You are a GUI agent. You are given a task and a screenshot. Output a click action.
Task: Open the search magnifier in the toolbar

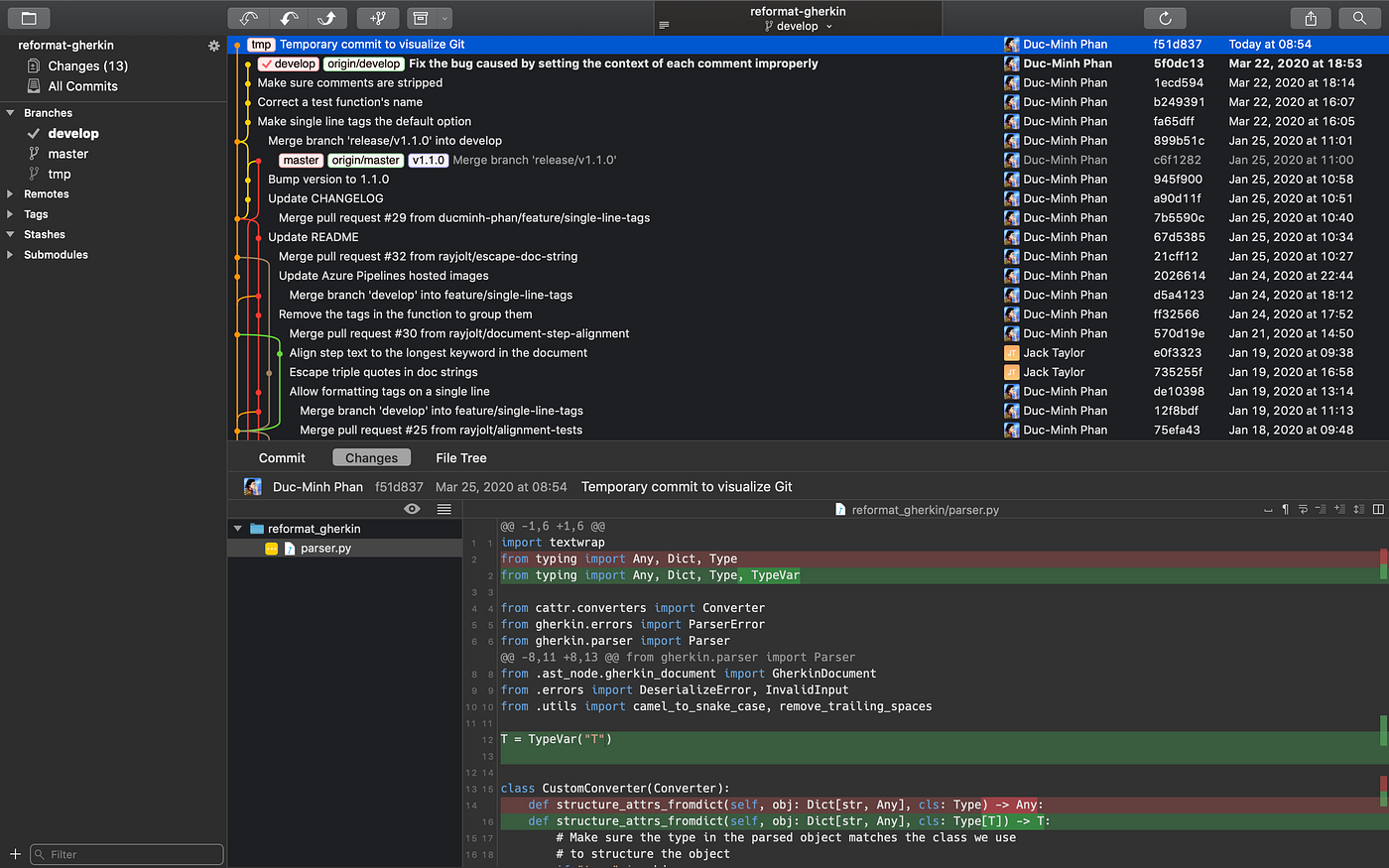(1359, 18)
